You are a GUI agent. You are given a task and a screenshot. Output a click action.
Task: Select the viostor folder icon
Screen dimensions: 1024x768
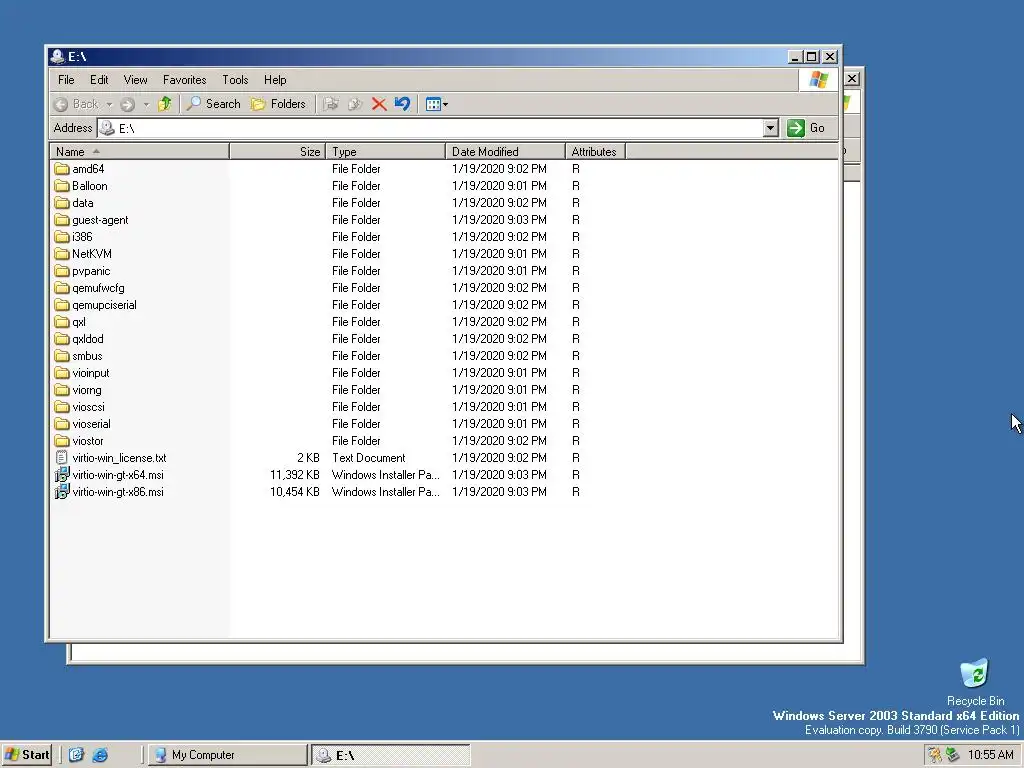click(62, 441)
